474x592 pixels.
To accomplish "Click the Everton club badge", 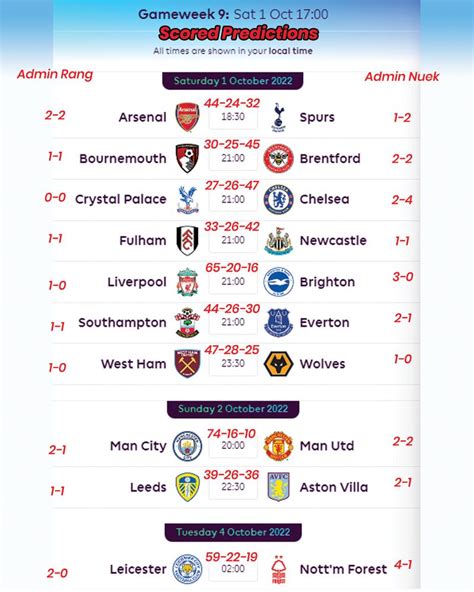I will [278, 323].
